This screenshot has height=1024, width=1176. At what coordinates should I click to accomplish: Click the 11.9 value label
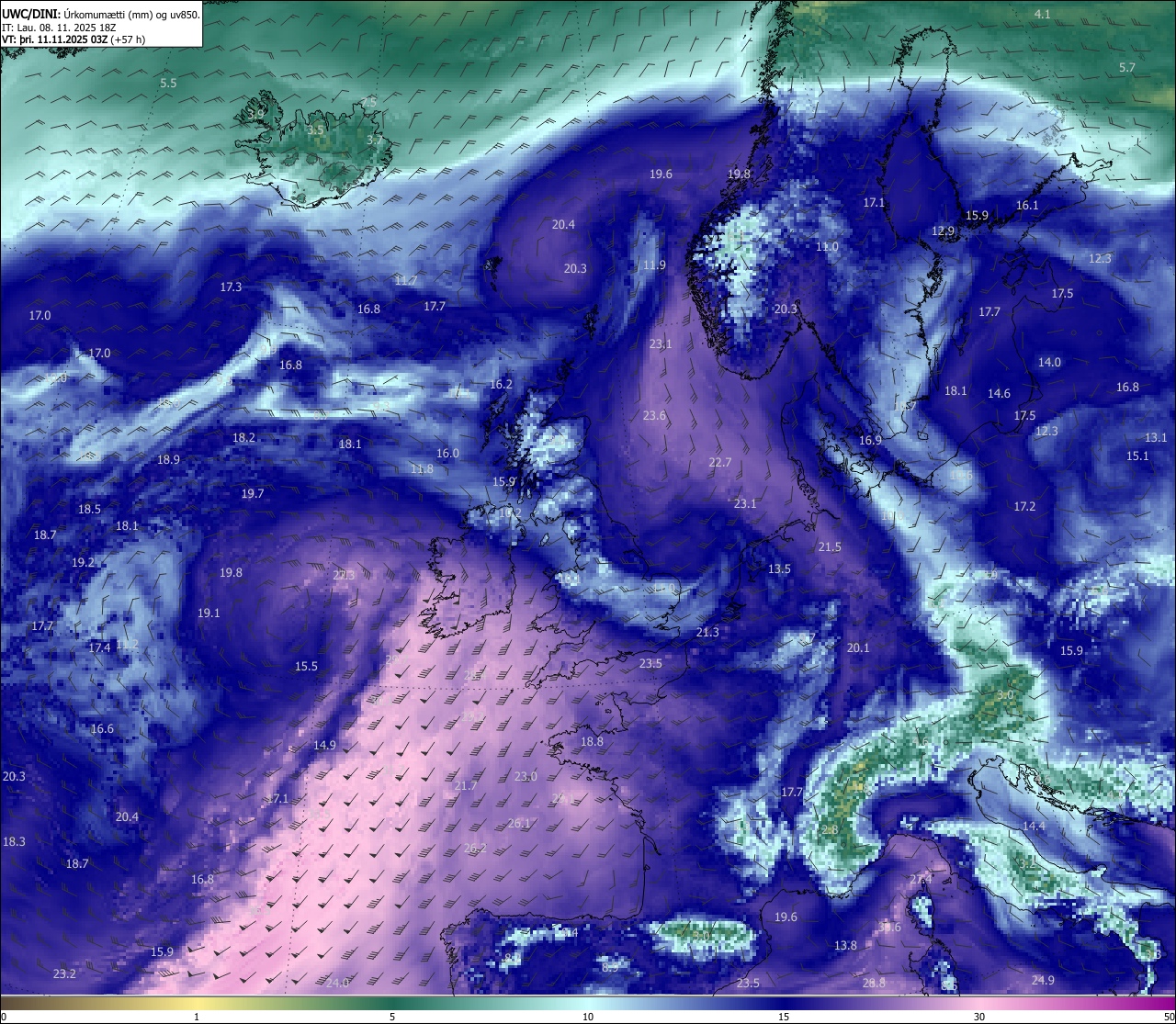pos(654,265)
